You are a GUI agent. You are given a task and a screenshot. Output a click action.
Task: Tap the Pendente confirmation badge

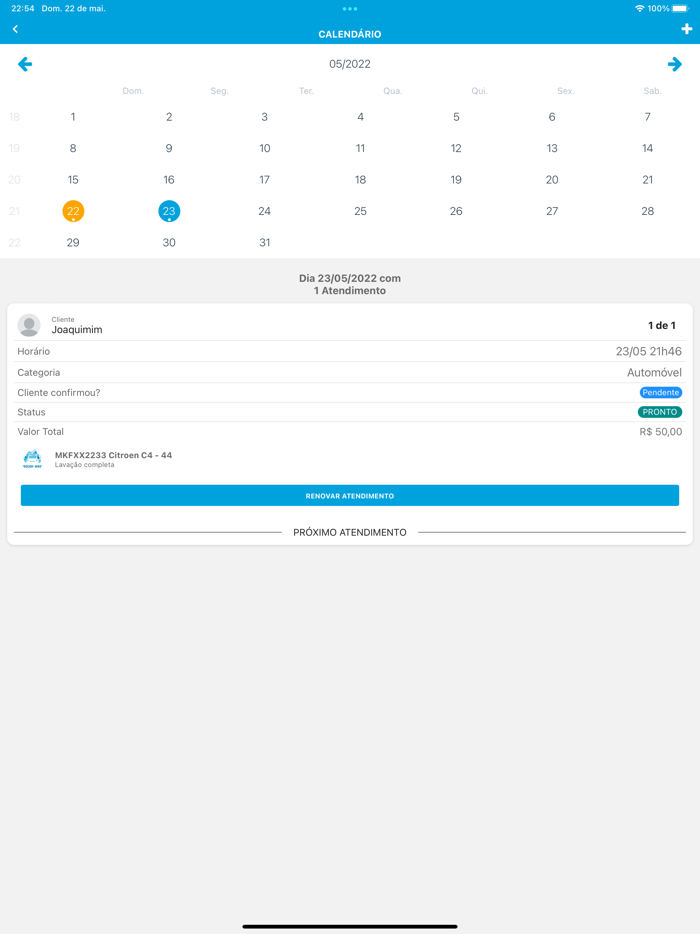point(661,393)
